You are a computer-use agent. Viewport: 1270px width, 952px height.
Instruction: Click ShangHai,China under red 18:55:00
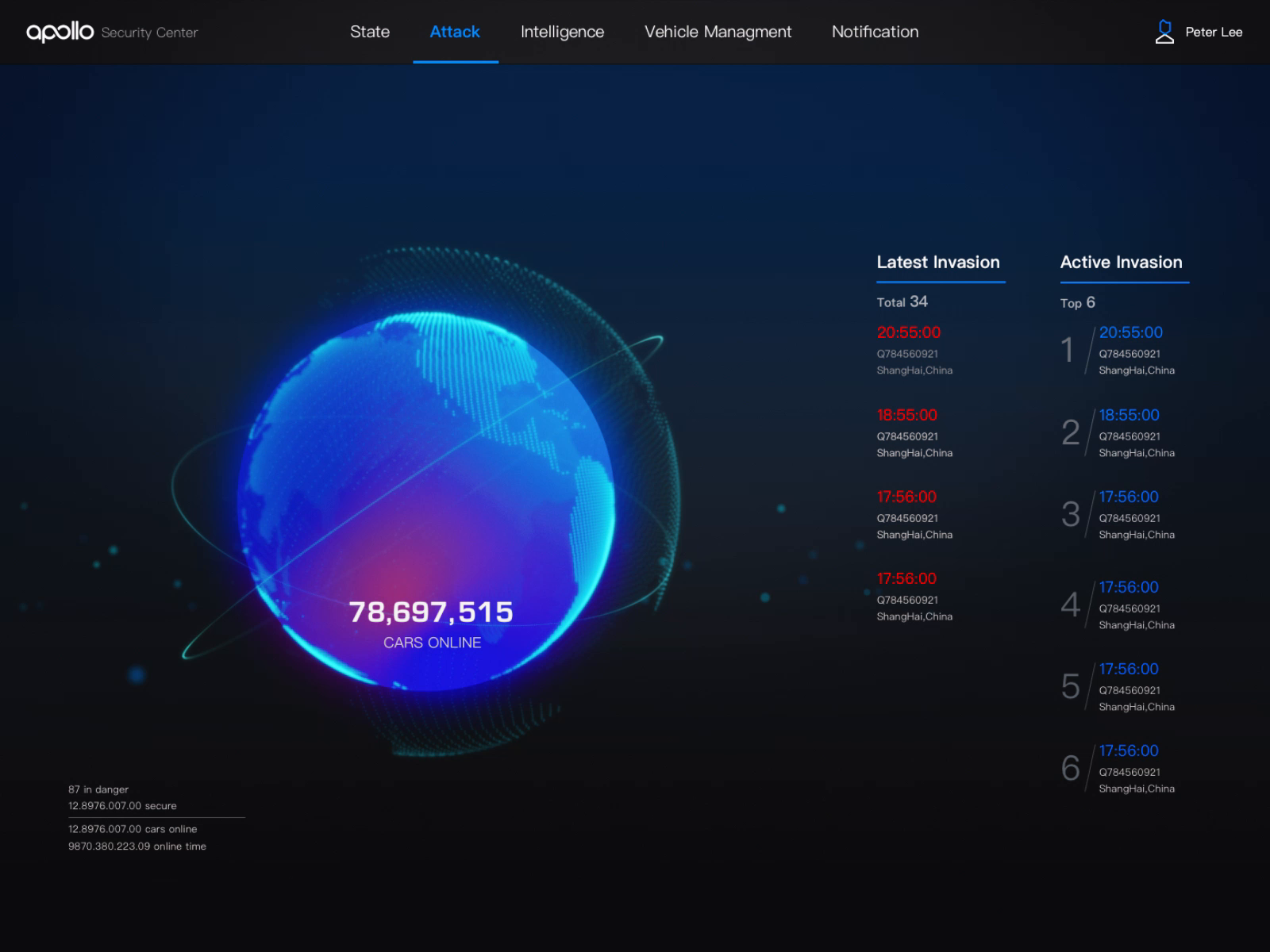coord(914,453)
